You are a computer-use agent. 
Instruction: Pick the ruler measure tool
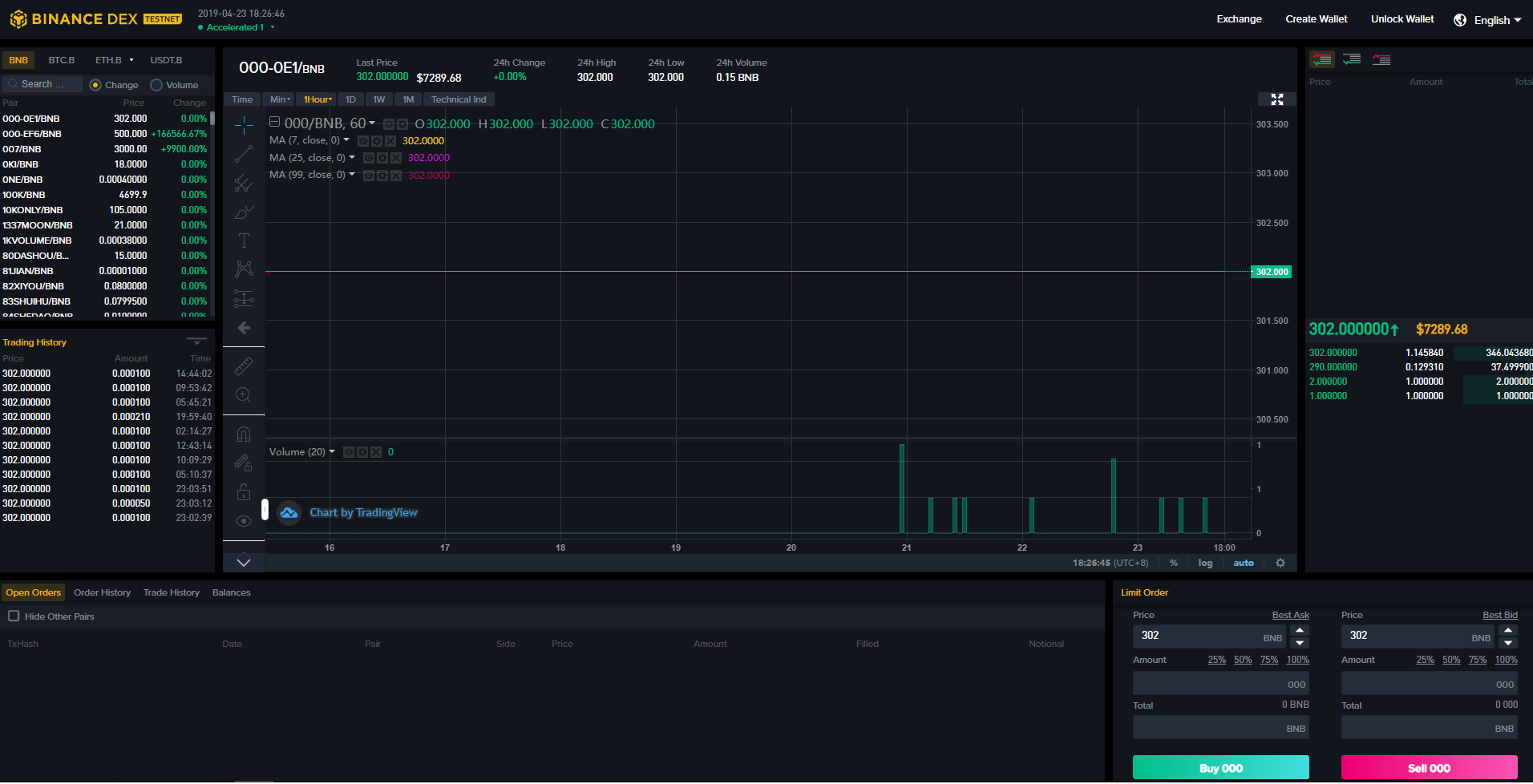(x=244, y=366)
